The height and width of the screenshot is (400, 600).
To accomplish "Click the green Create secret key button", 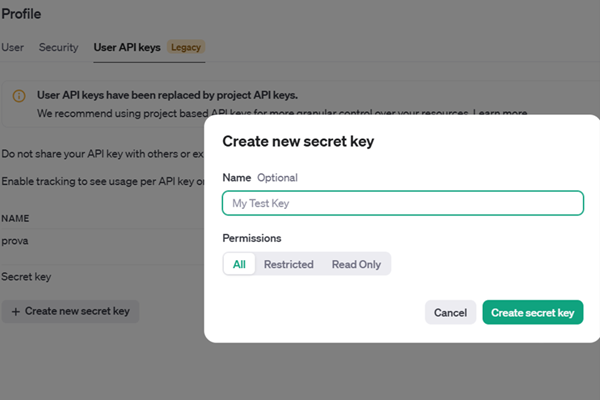I will click(532, 312).
